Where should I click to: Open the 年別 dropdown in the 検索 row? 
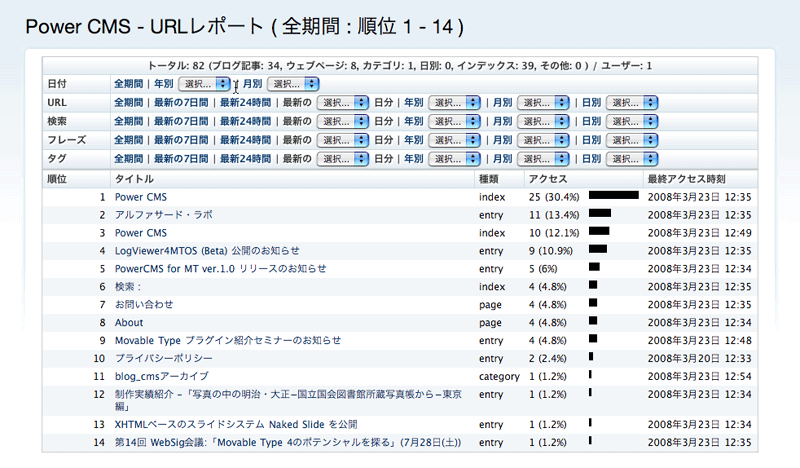coord(454,121)
